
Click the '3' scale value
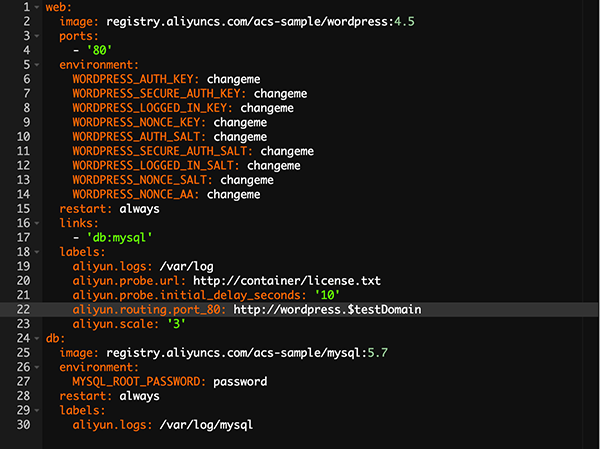(176, 324)
